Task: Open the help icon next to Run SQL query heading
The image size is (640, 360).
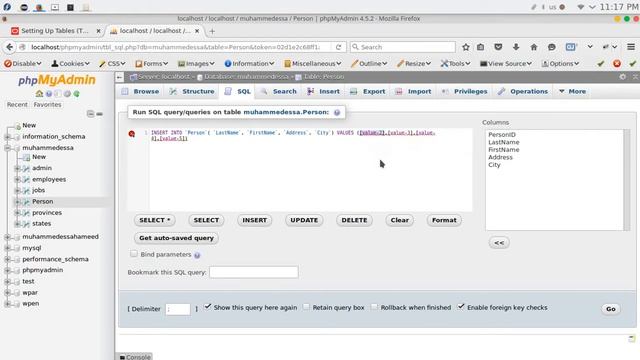Action: pyautogui.click(x=337, y=112)
